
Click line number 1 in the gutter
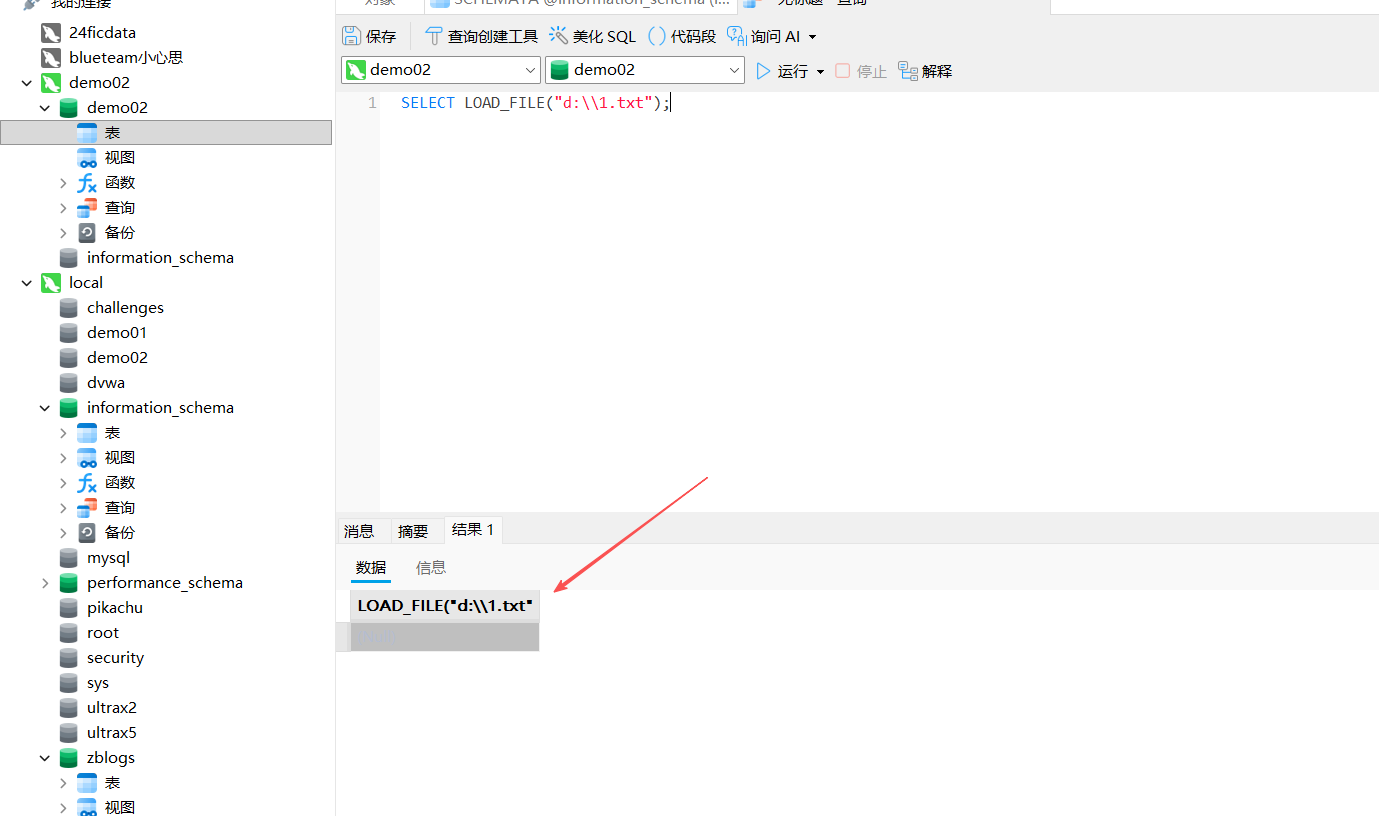point(372,103)
